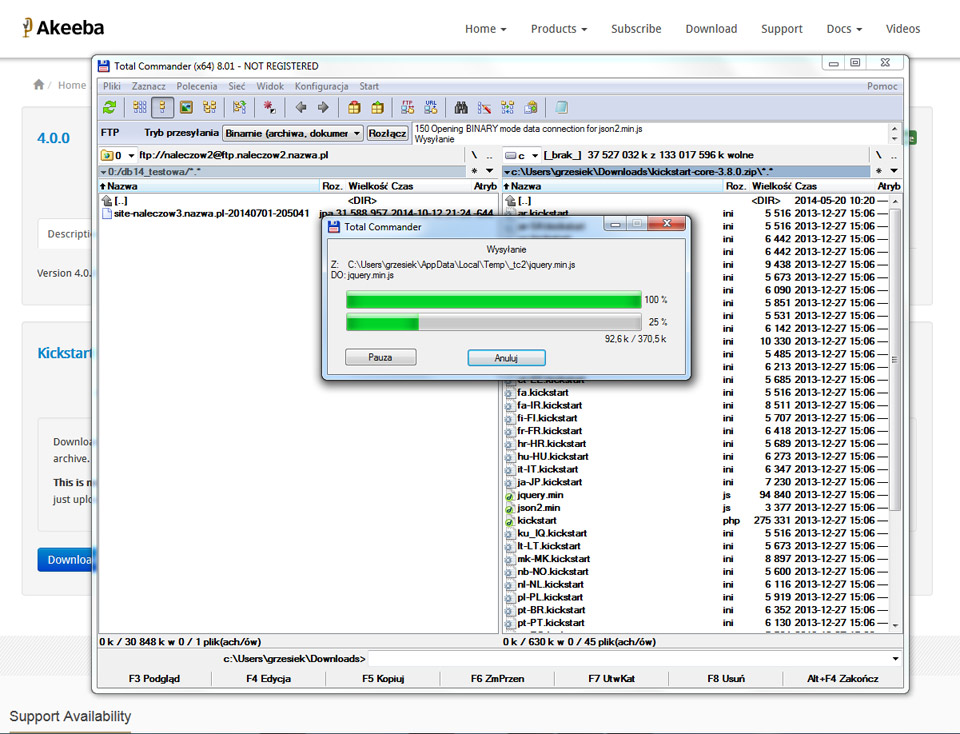Go forward using the right arrow toolbar icon
The image size is (960, 734).
[x=323, y=108]
